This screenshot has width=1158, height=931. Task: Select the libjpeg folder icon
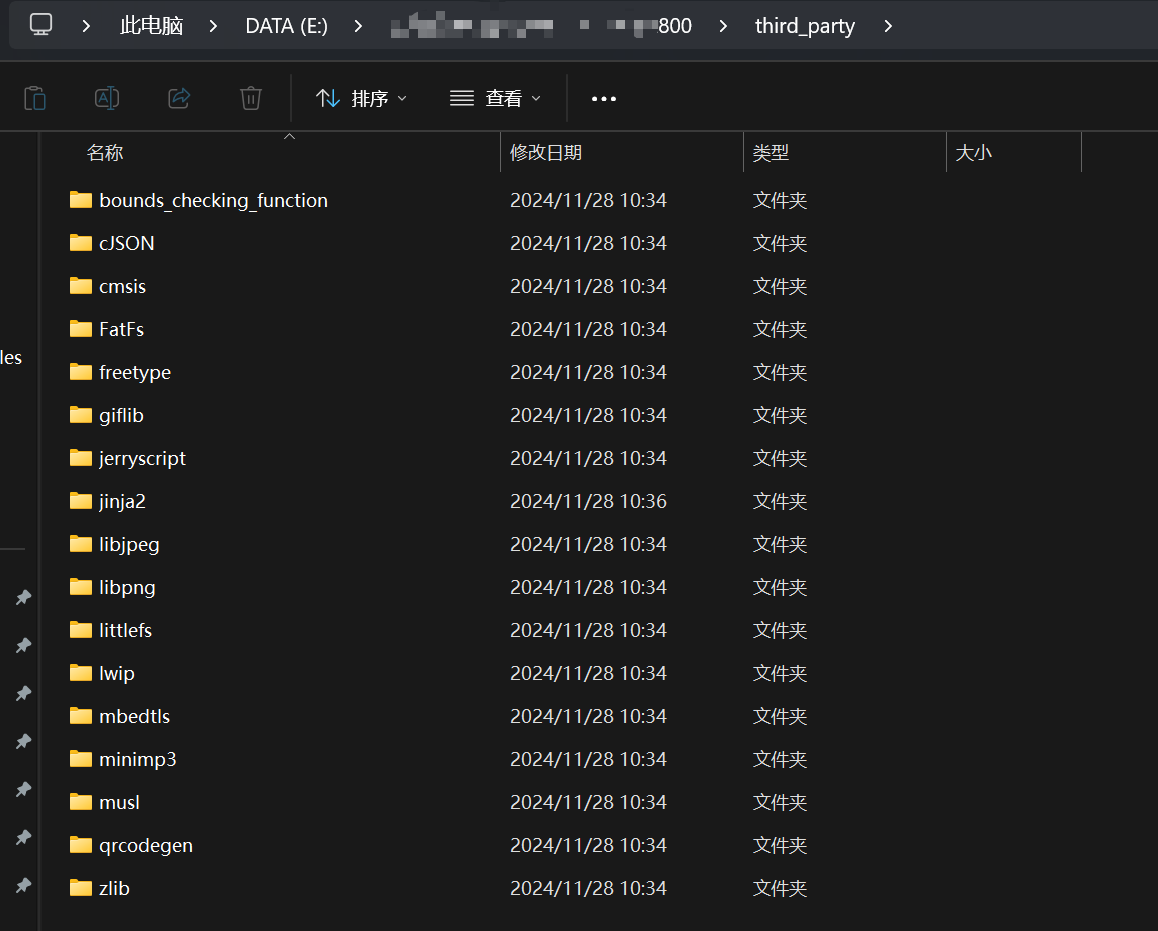point(80,544)
